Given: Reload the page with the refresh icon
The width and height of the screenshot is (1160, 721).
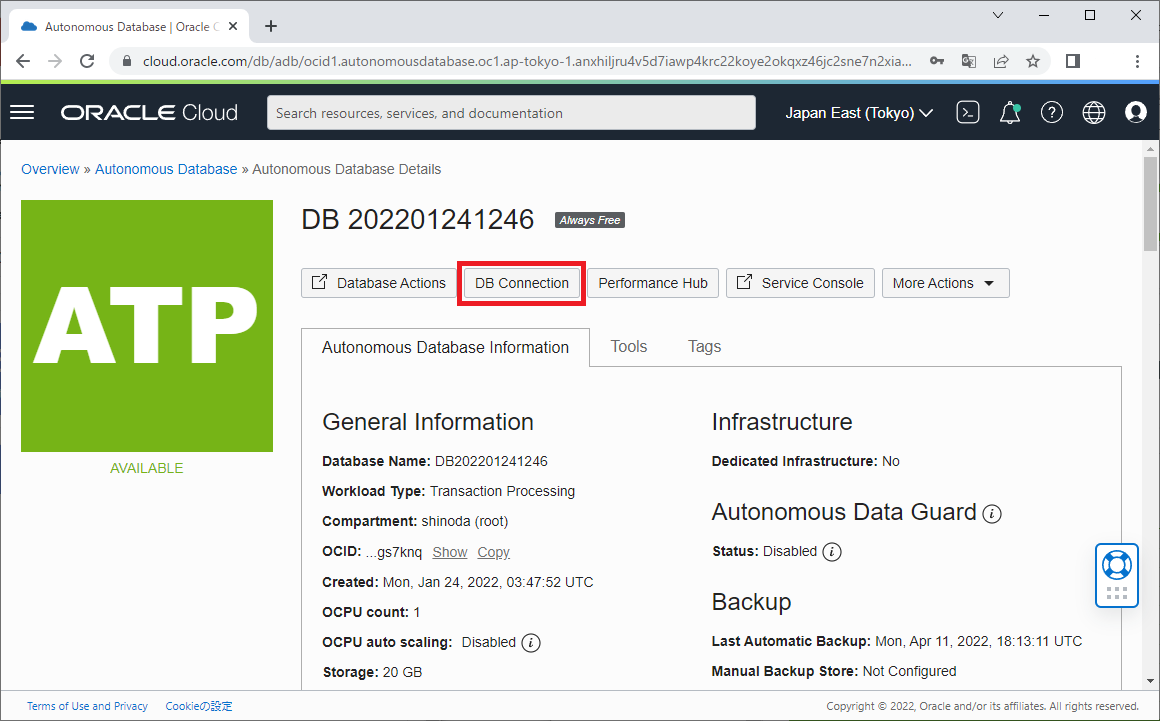Looking at the screenshot, I should coord(87,61).
